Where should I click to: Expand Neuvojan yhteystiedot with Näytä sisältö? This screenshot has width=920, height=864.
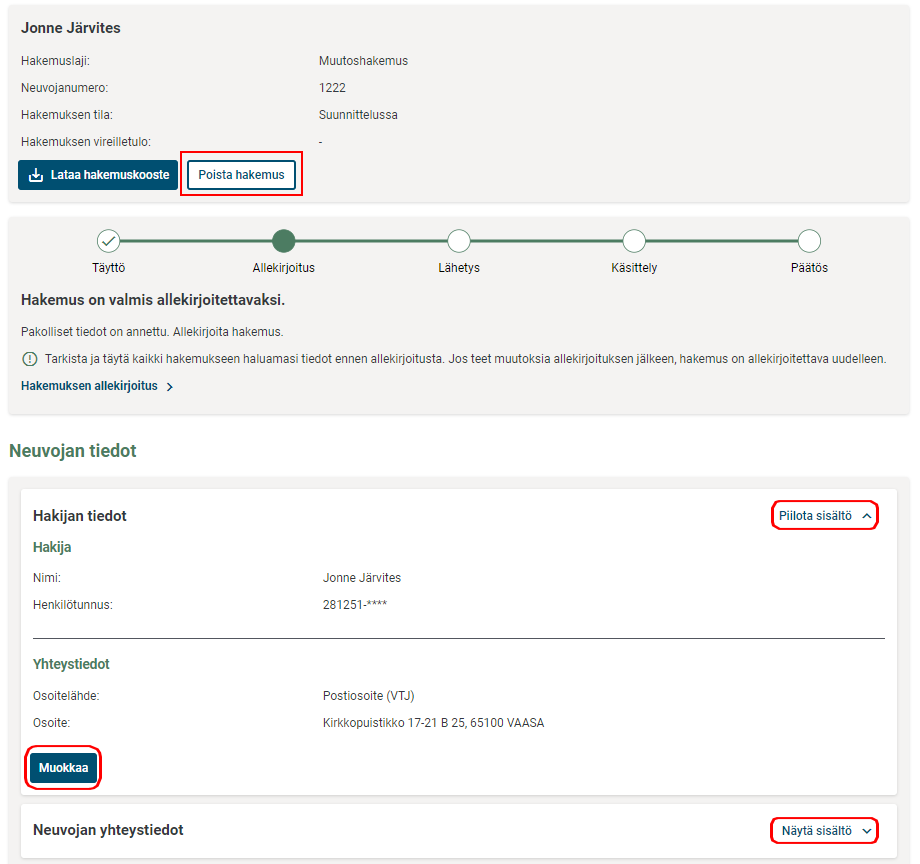coord(816,831)
